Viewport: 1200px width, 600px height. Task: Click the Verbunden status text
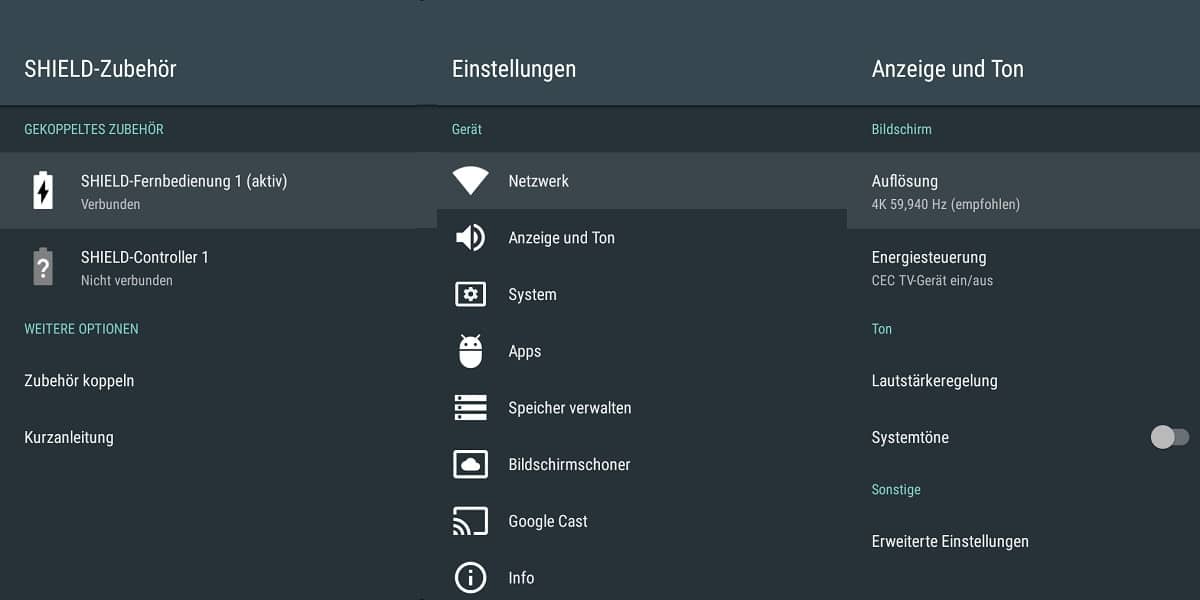[110, 204]
